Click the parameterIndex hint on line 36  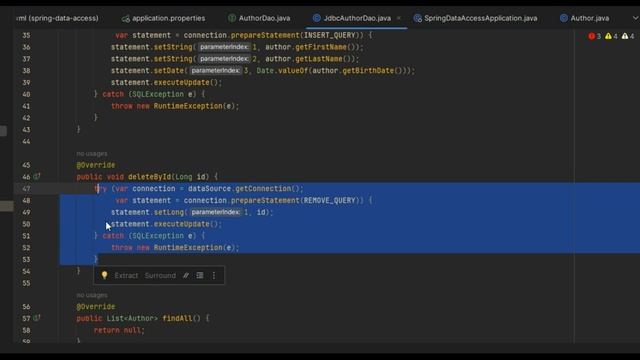(x=224, y=47)
